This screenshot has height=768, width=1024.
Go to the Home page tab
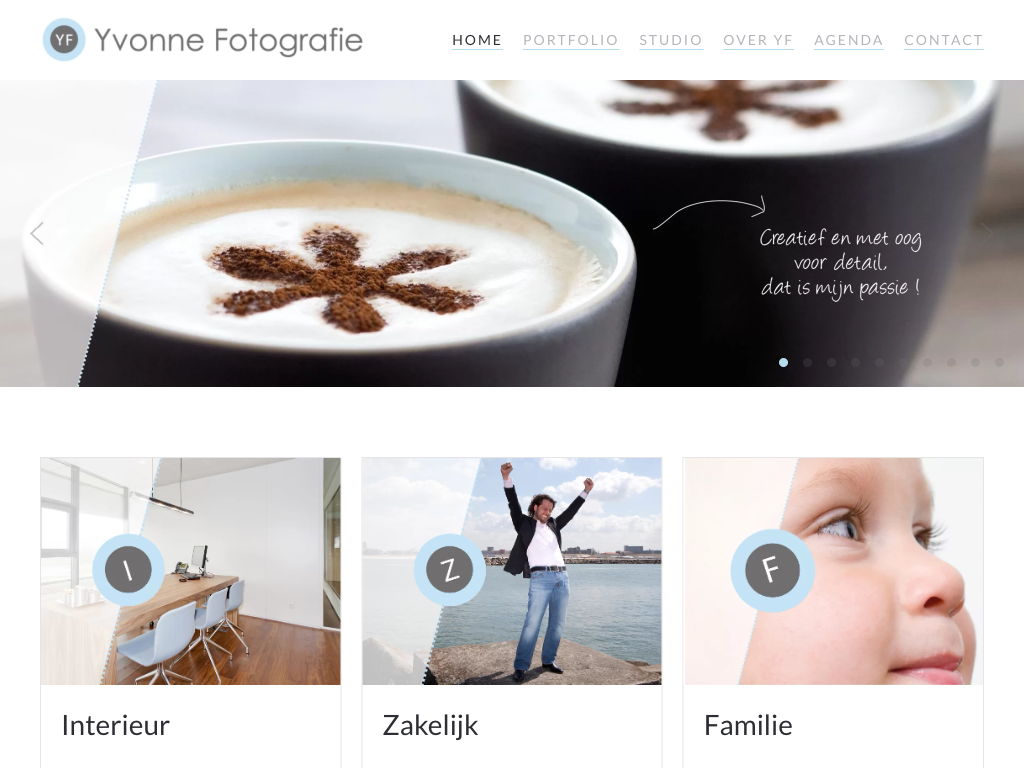pyautogui.click(x=477, y=40)
